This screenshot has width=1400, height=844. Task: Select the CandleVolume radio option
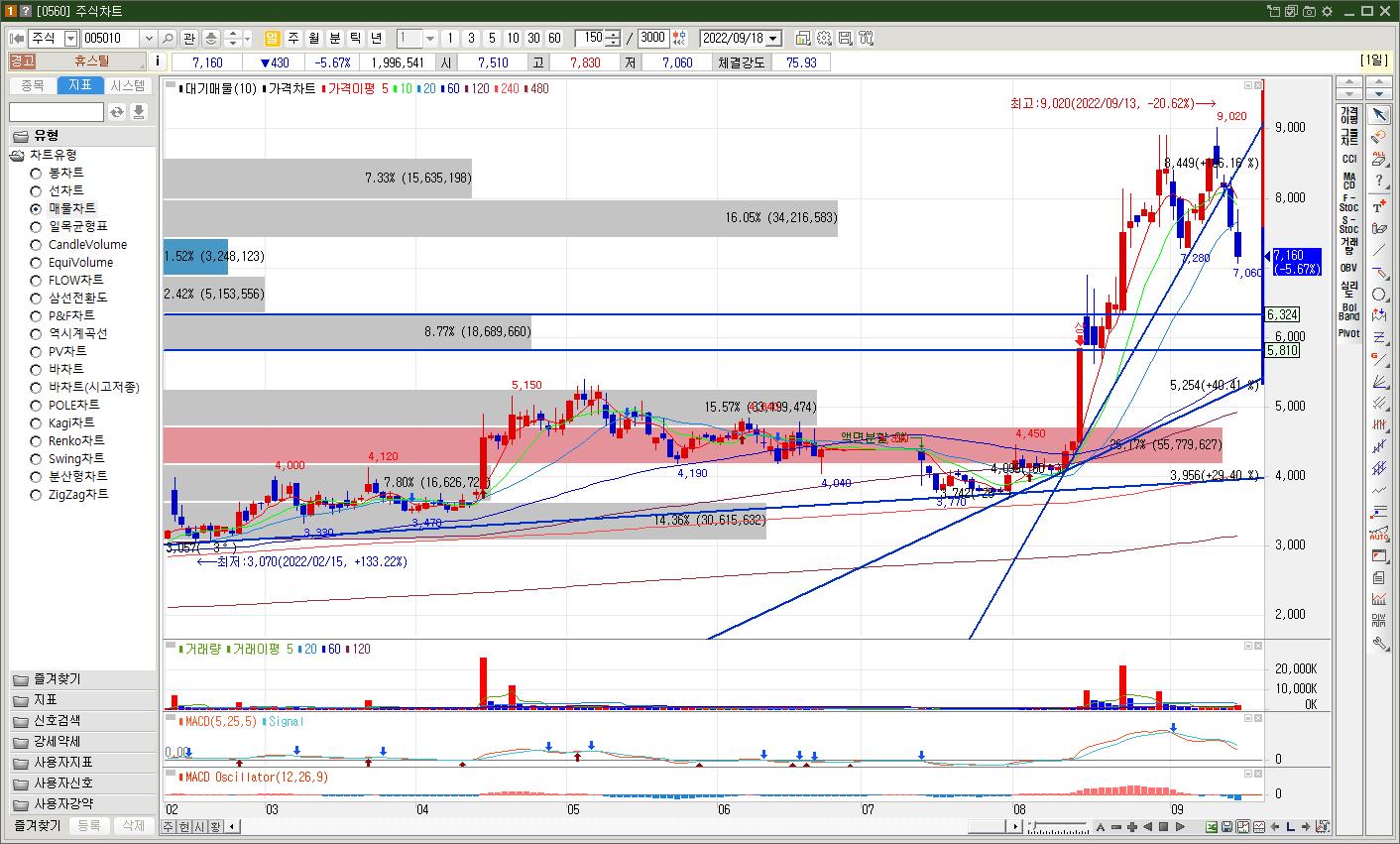coord(36,244)
